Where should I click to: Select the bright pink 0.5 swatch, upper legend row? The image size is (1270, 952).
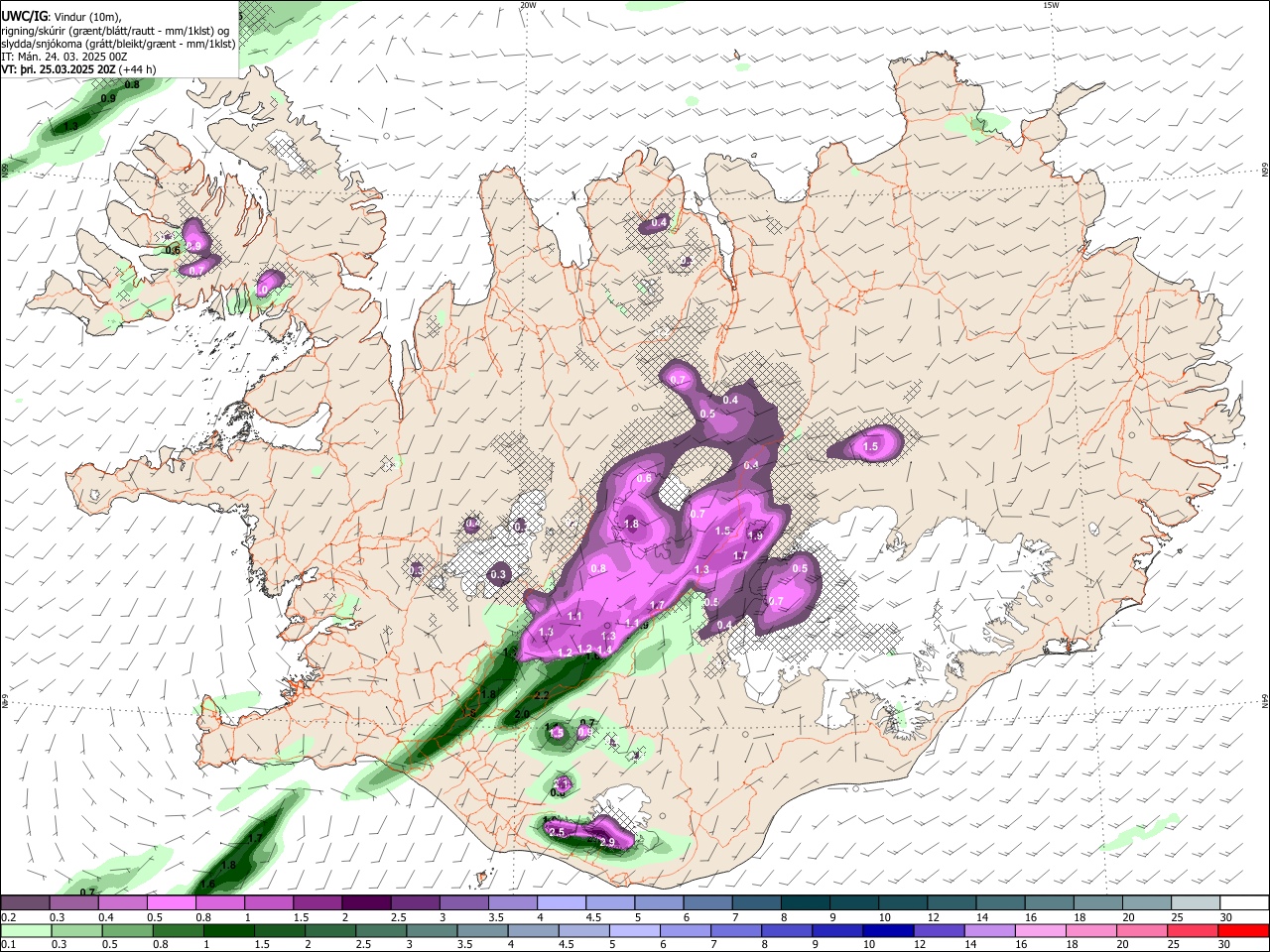(x=172, y=903)
